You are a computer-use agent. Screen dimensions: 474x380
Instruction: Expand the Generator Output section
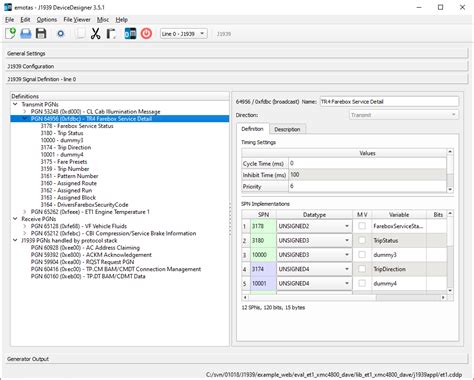tap(237, 359)
